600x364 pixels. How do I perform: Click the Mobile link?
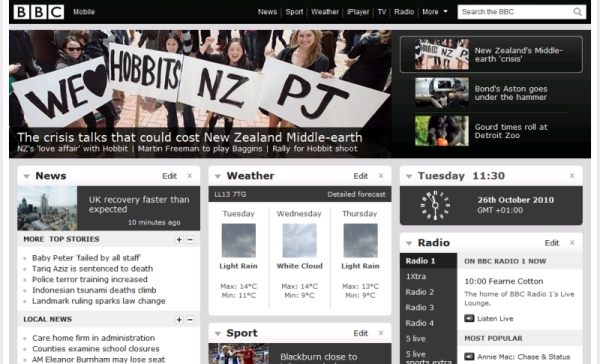[x=84, y=12]
